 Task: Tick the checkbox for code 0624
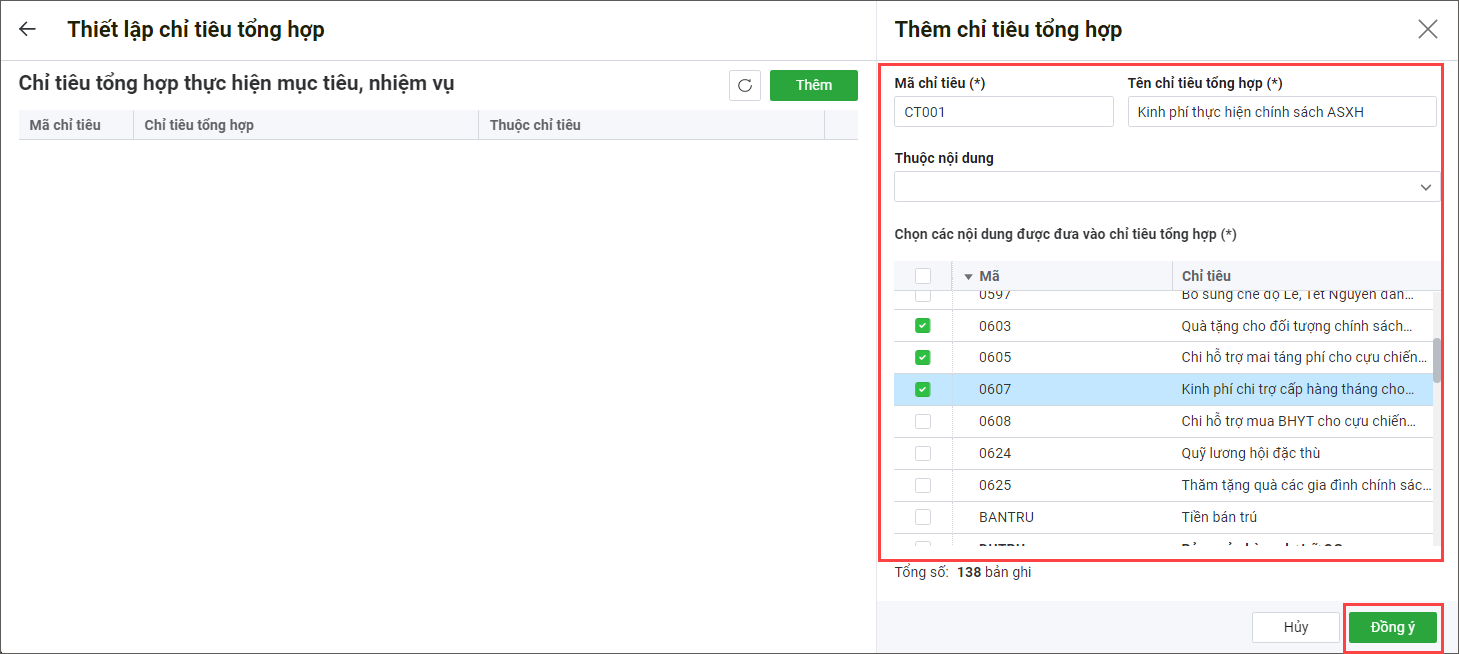pyautogui.click(x=923, y=453)
